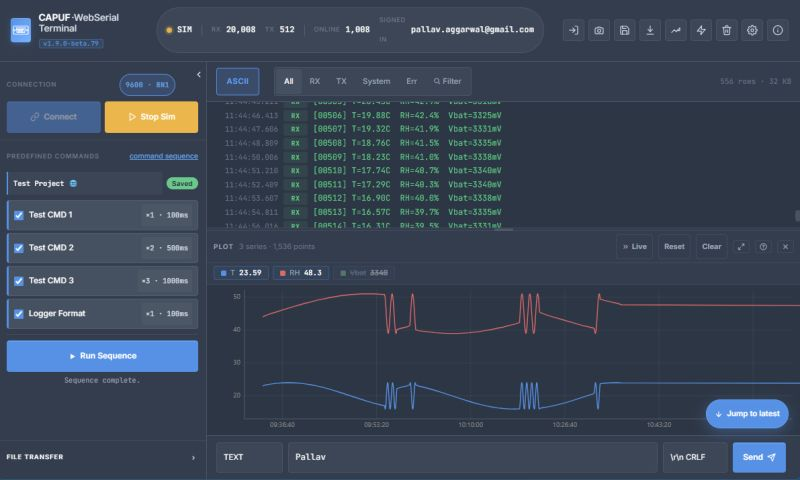Click the ×3 · 1000ms timing label
This screenshot has height=480, width=800.
coord(165,281)
